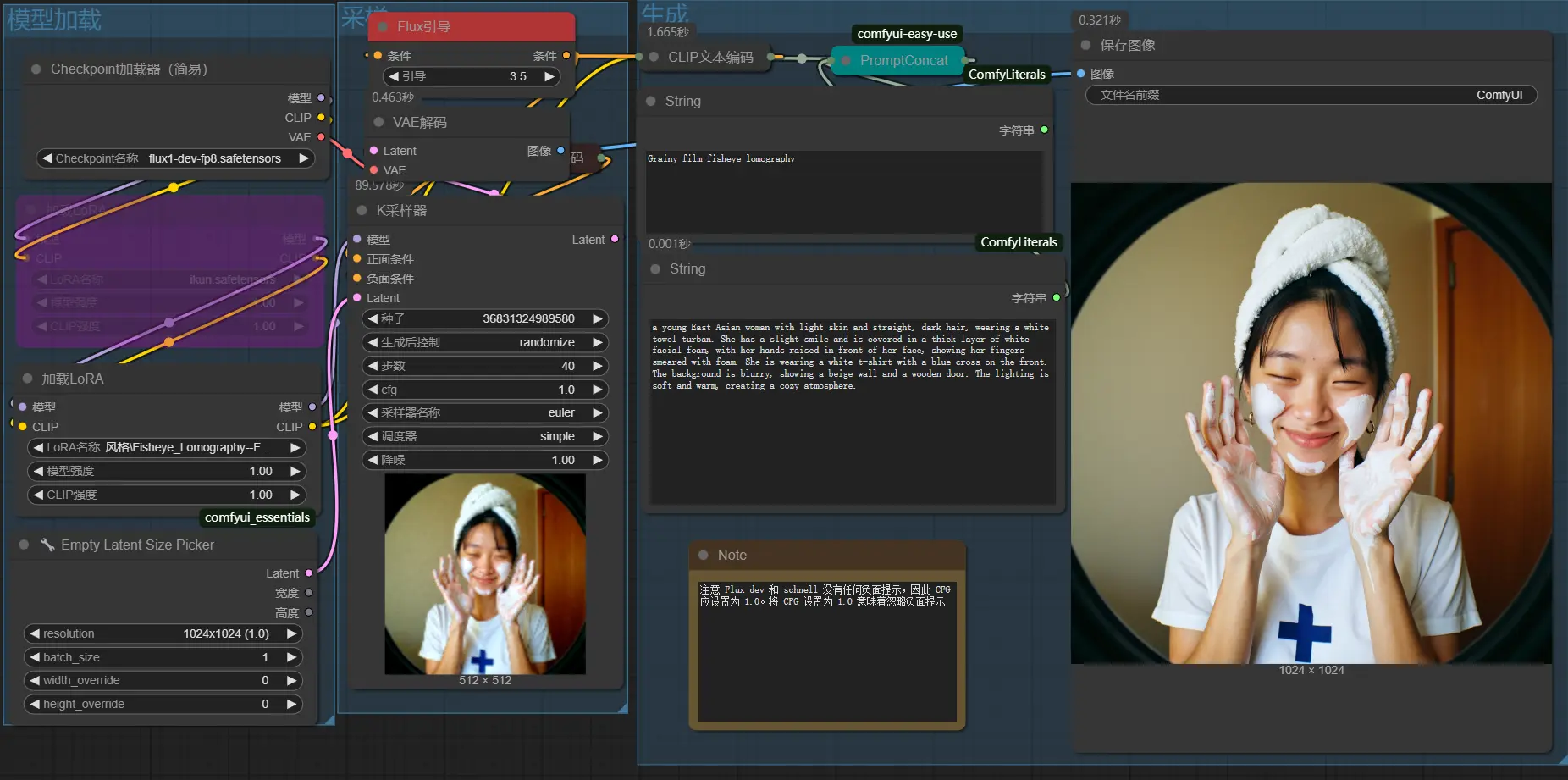Collapse the 保存图像 node with its dot

pyautogui.click(x=1085, y=45)
